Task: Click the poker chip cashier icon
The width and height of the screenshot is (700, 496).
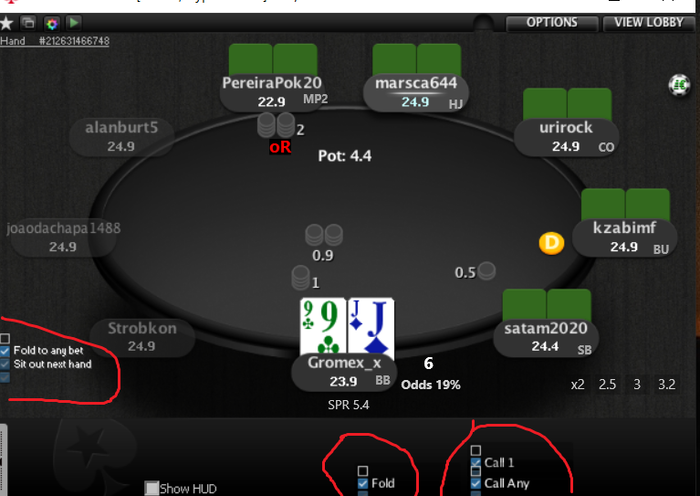Action: pos(679,84)
